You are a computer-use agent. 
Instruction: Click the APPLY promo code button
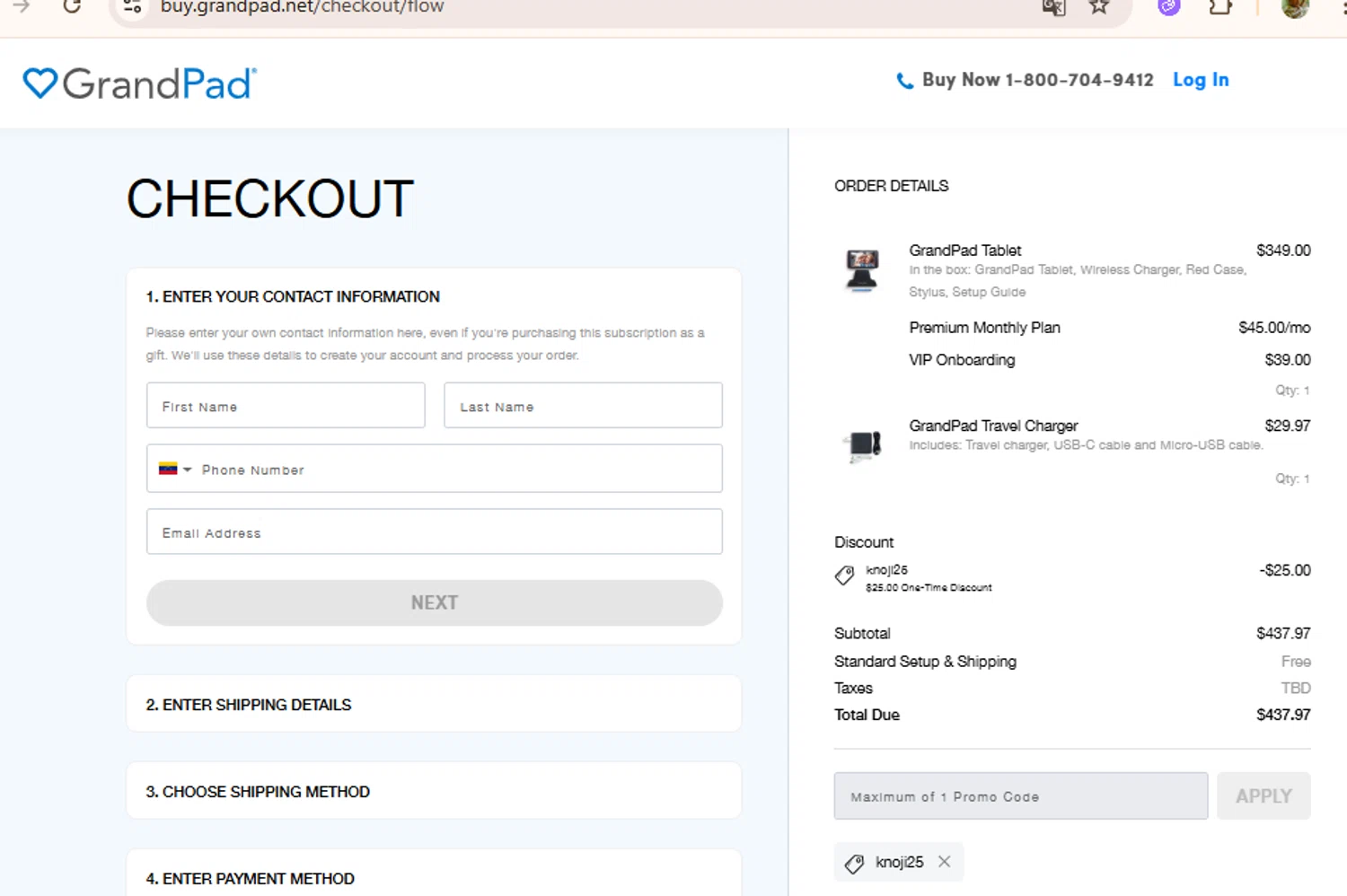click(1263, 796)
